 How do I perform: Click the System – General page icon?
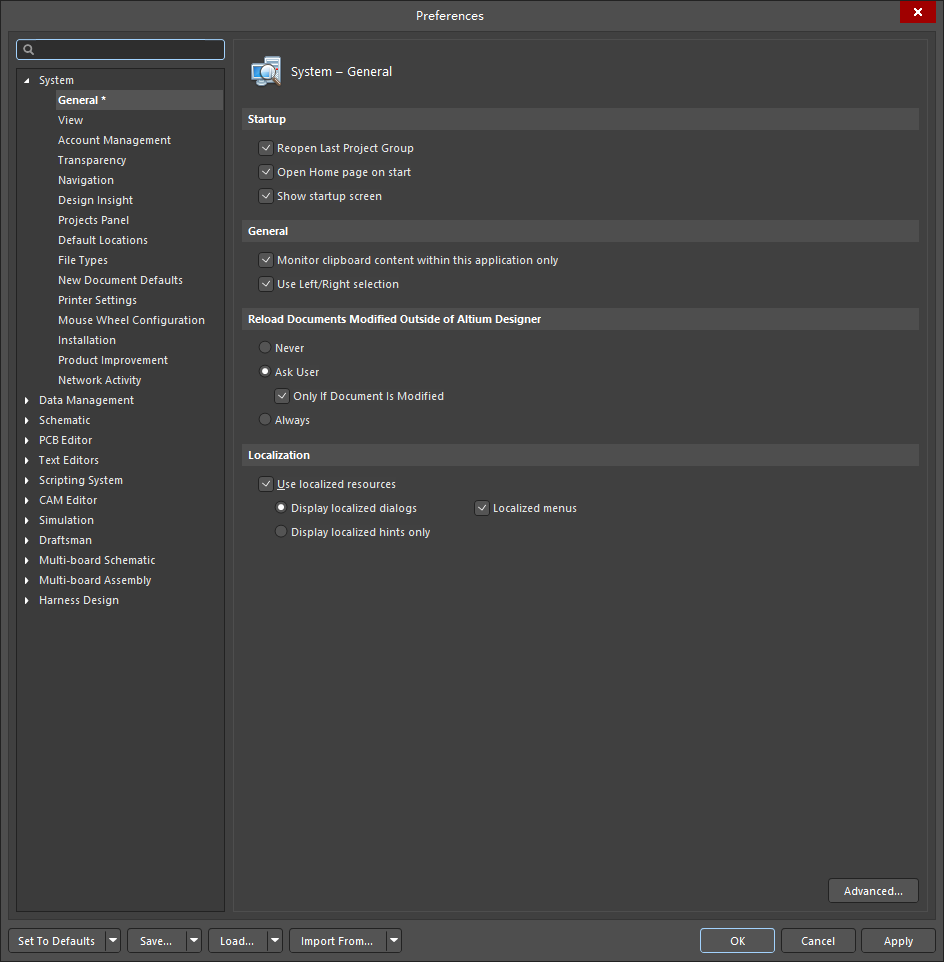(x=266, y=72)
